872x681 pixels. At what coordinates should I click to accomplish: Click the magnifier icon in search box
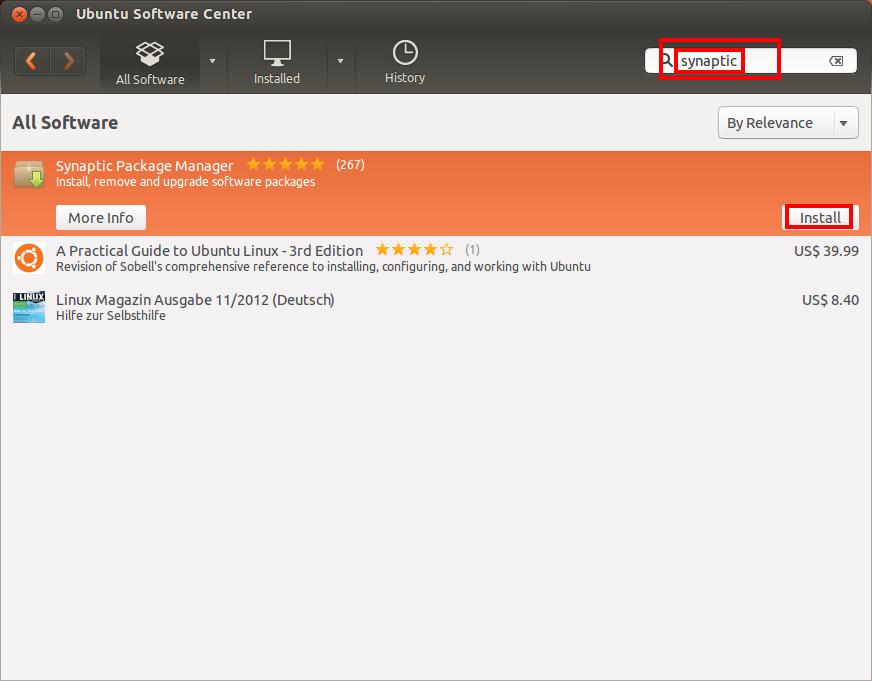667,61
